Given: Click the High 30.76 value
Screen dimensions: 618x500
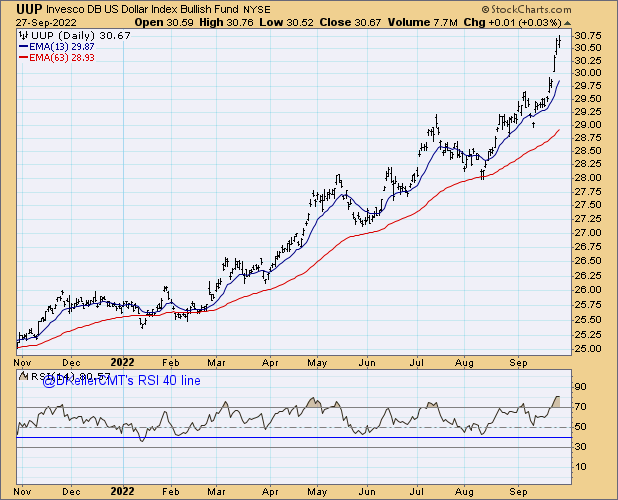Looking at the screenshot, I should click(x=226, y=22).
